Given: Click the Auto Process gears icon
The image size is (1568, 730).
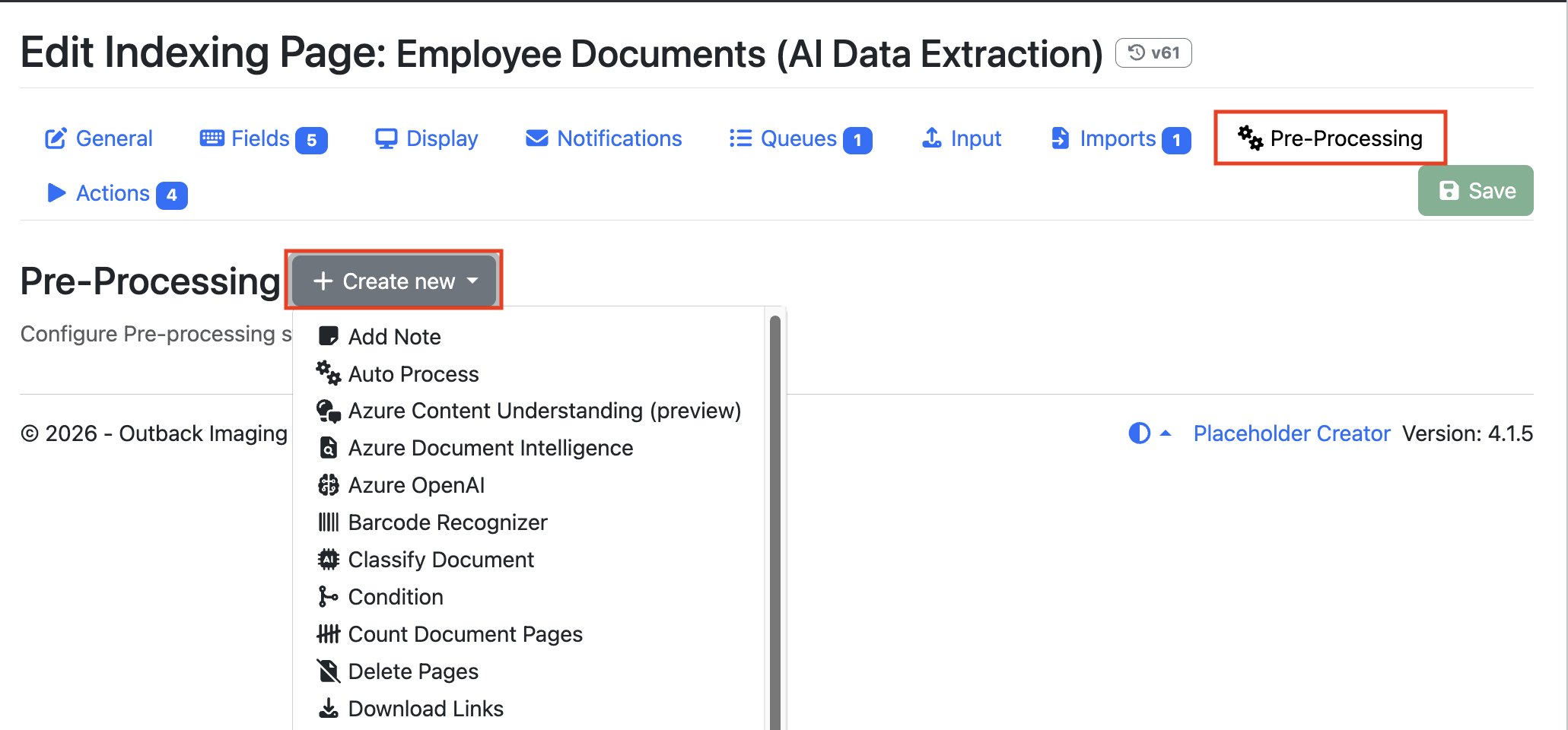Looking at the screenshot, I should coord(328,373).
